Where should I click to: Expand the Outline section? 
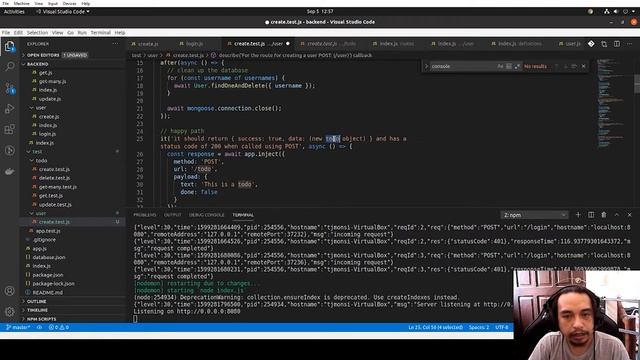click(73, 302)
